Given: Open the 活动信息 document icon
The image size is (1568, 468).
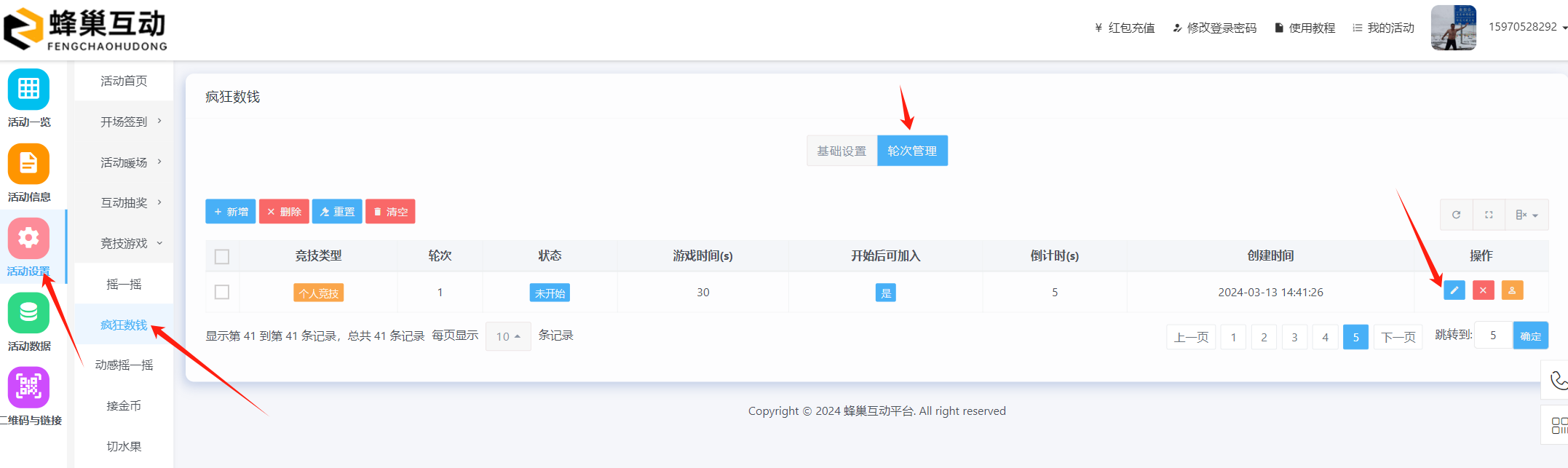Looking at the screenshot, I should coord(28,164).
